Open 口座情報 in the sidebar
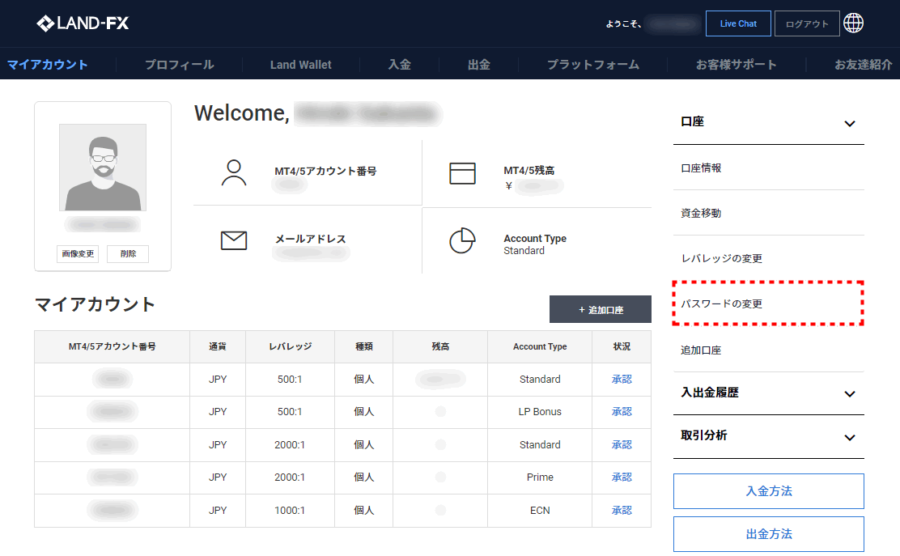The height and width of the screenshot is (556, 900). 769,168
